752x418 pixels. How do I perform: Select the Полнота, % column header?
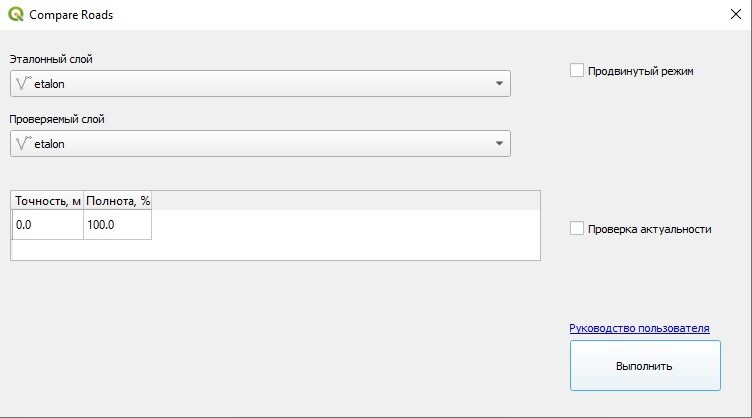118,201
